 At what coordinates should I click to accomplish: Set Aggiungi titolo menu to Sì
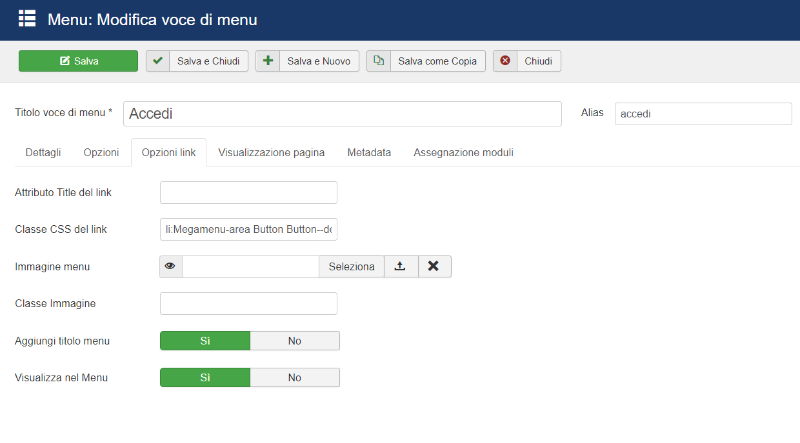205,341
